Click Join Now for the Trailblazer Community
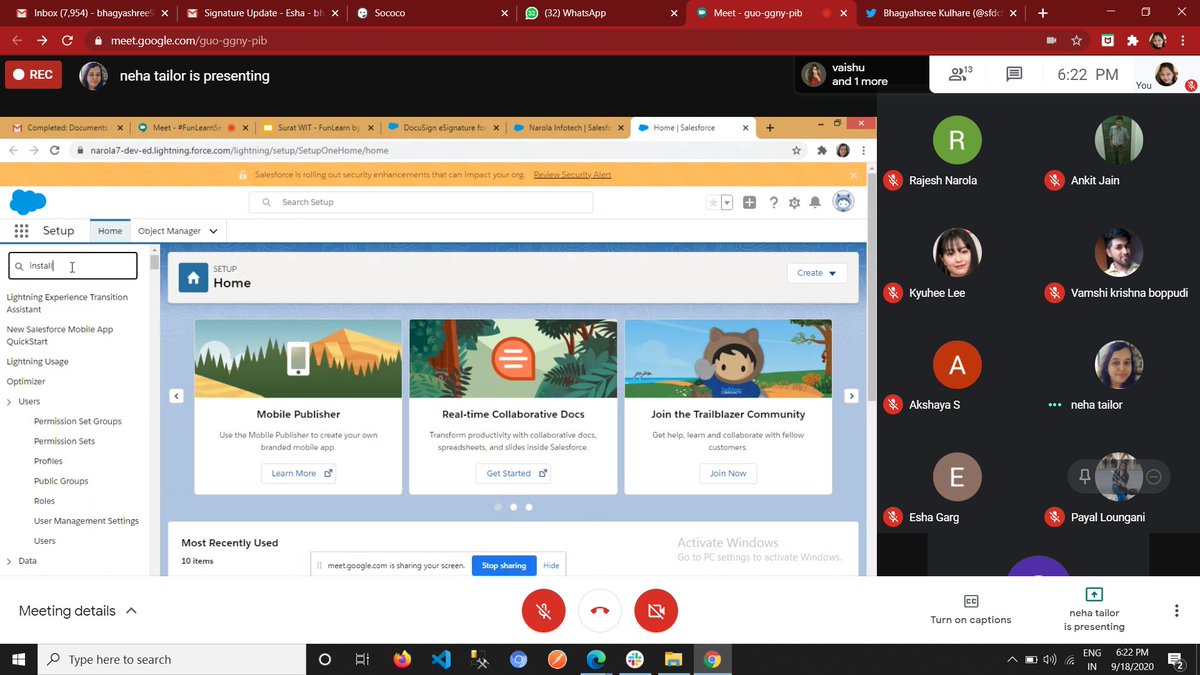Image resolution: width=1200 pixels, height=675 pixels. [727, 473]
